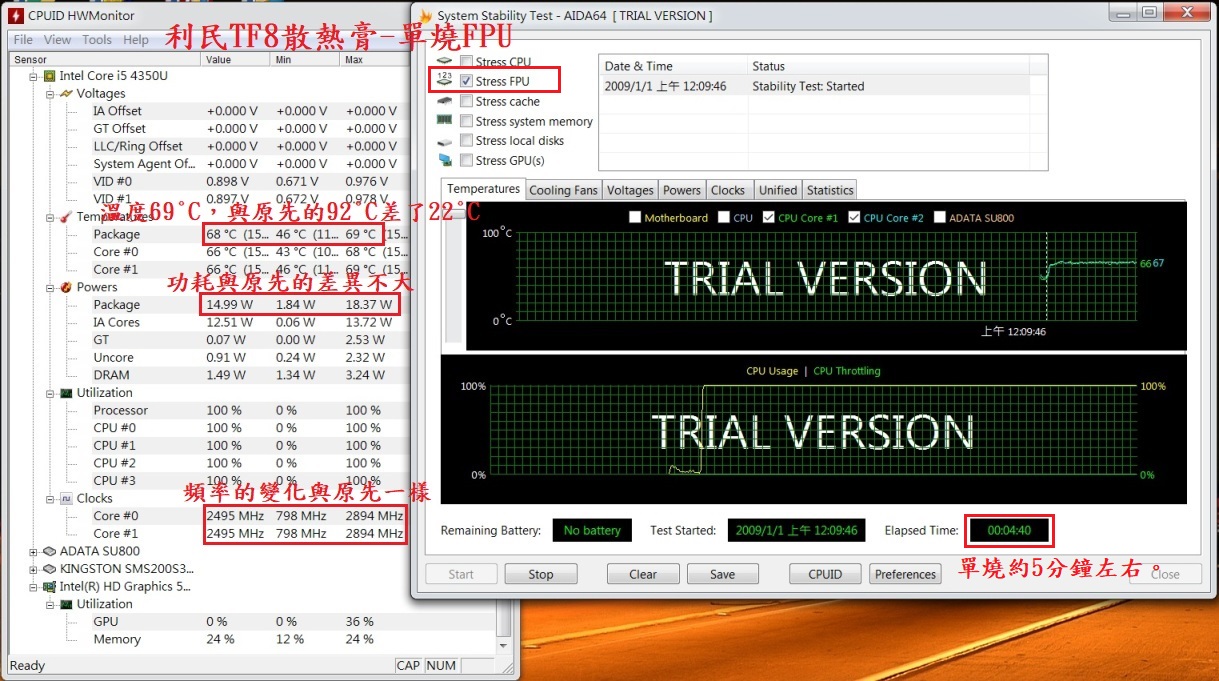Enable the Stress CPU checkbox
The width and height of the screenshot is (1219, 681).
[x=466, y=62]
